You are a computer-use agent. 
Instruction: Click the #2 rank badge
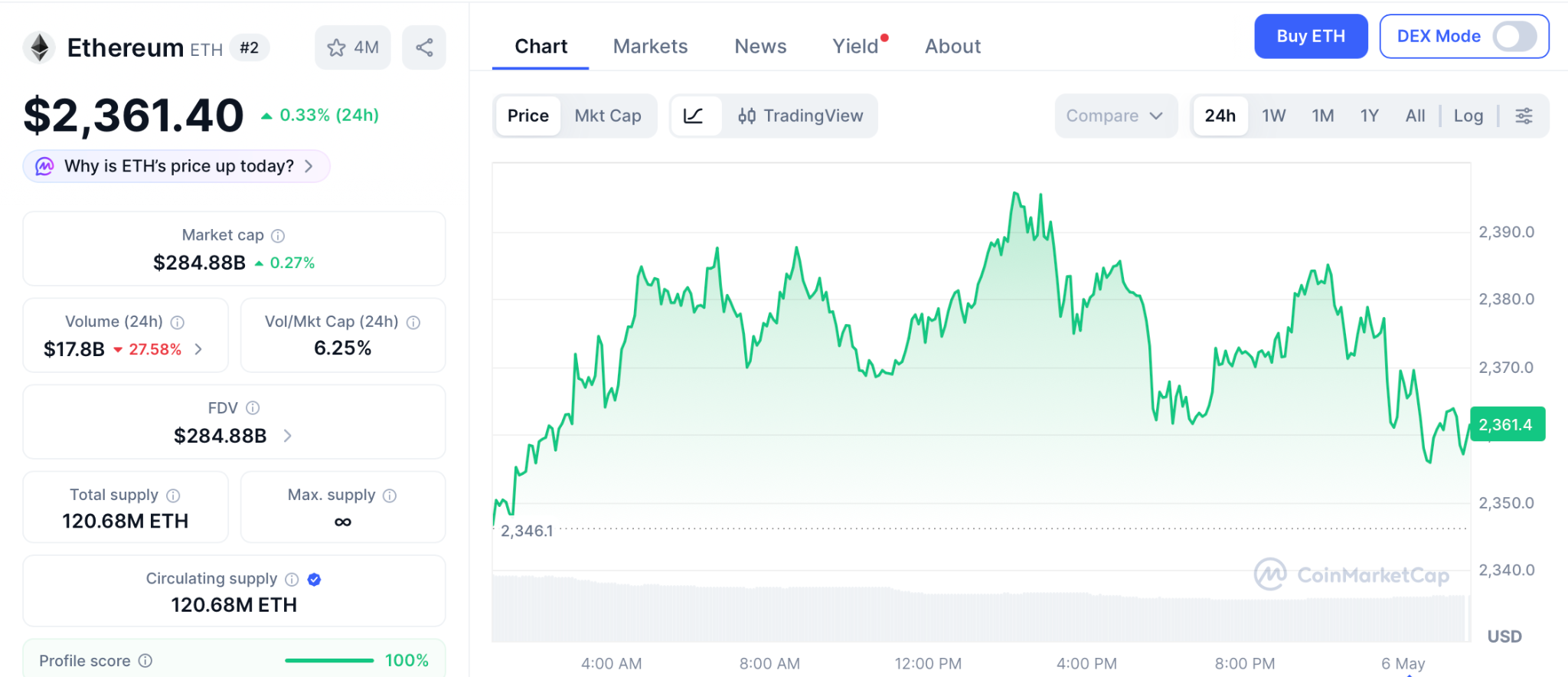pyautogui.click(x=250, y=47)
